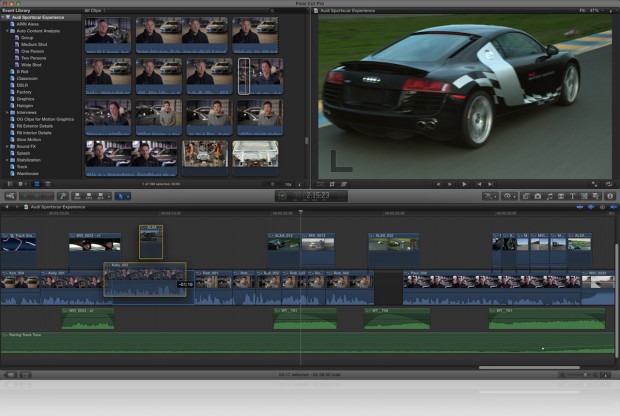Show the Generators browser
The image size is (620, 416).
584,196
